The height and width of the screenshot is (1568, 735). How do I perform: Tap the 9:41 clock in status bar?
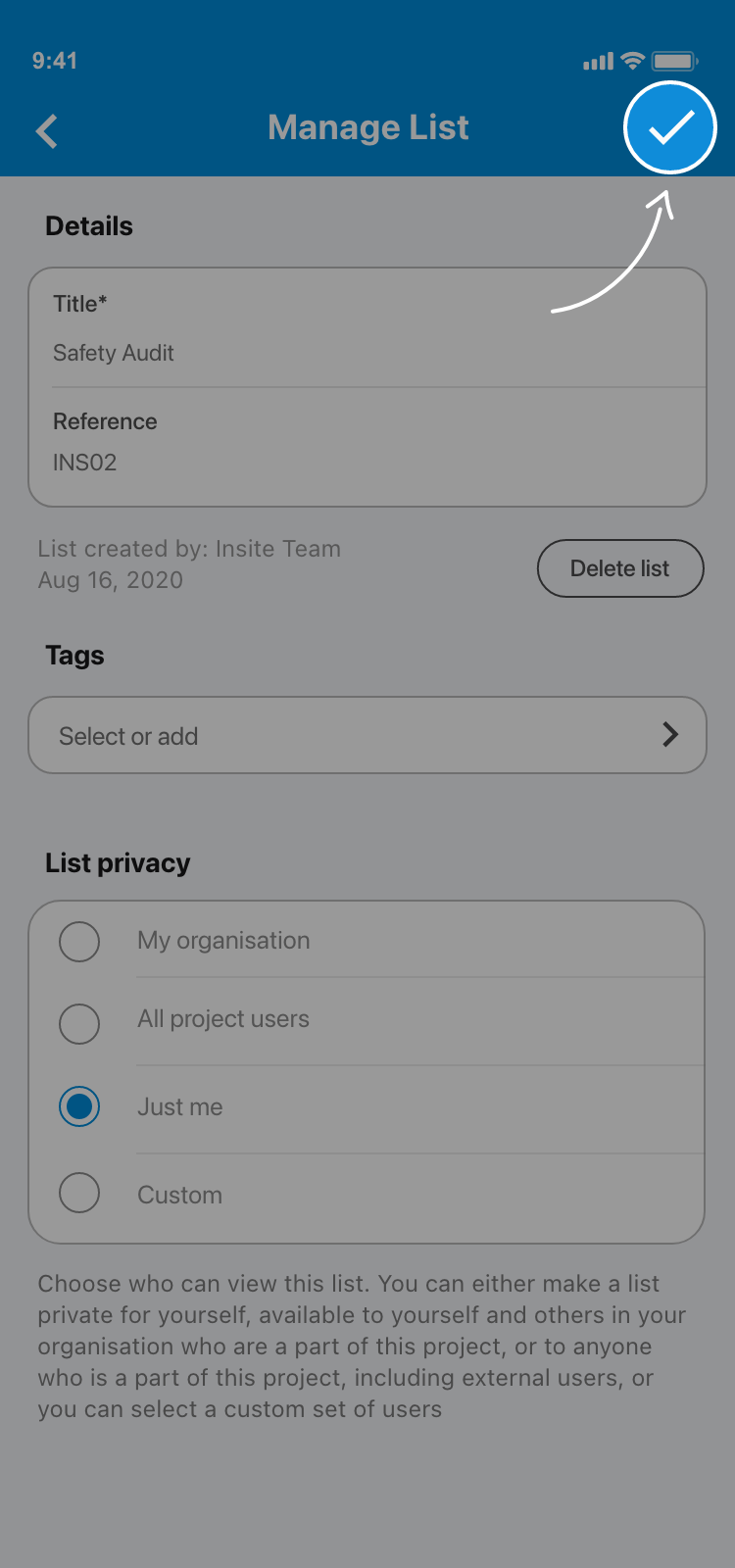point(55,61)
